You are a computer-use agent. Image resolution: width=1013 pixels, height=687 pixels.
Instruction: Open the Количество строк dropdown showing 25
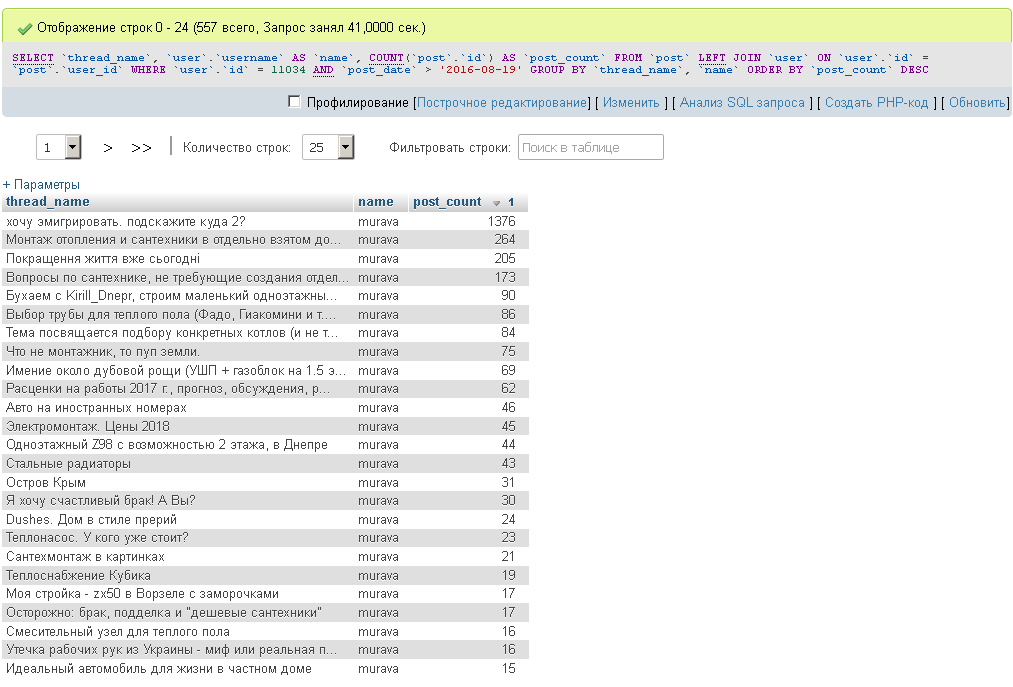(x=329, y=147)
